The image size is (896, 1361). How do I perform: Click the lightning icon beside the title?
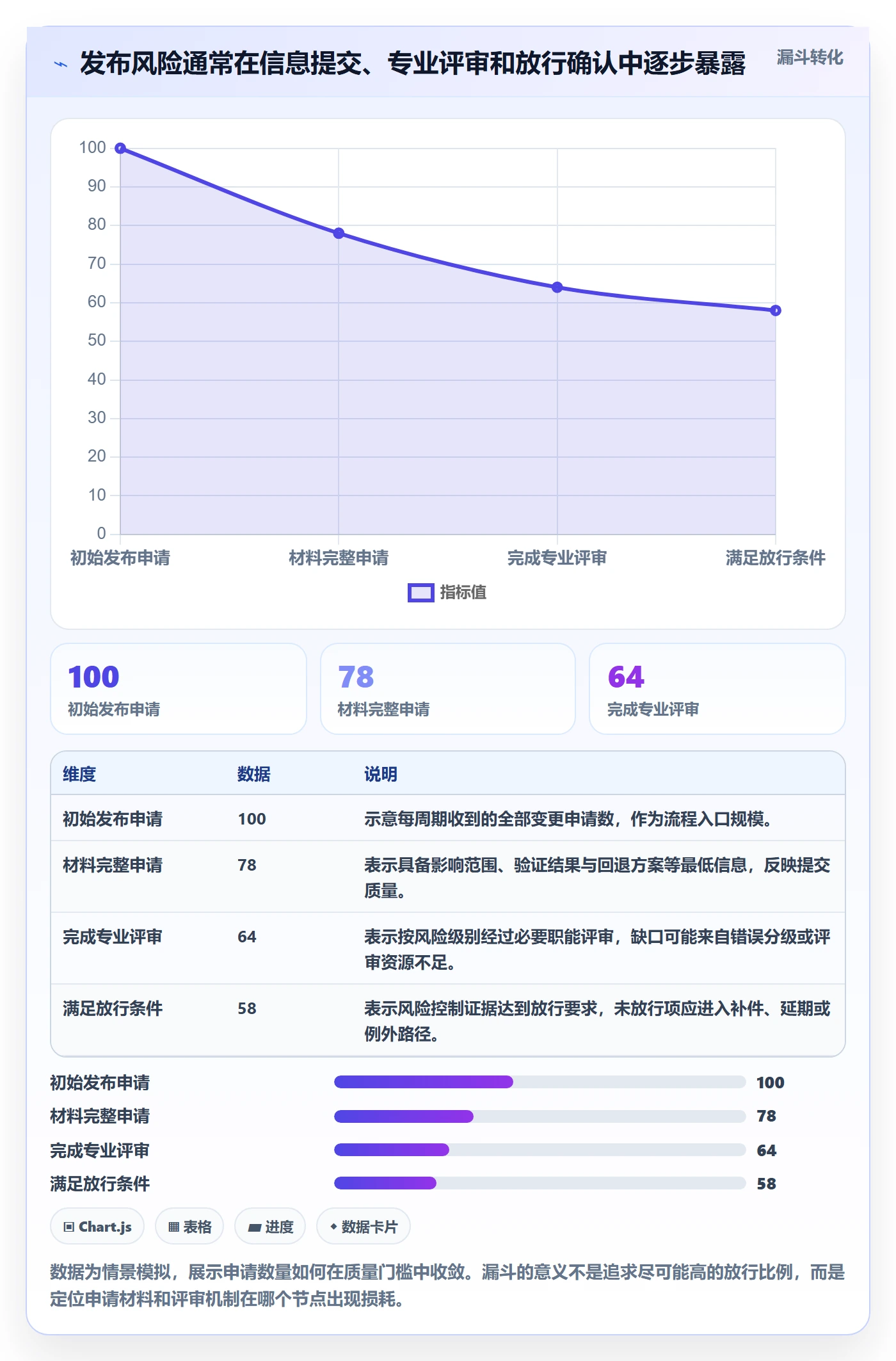click(61, 64)
